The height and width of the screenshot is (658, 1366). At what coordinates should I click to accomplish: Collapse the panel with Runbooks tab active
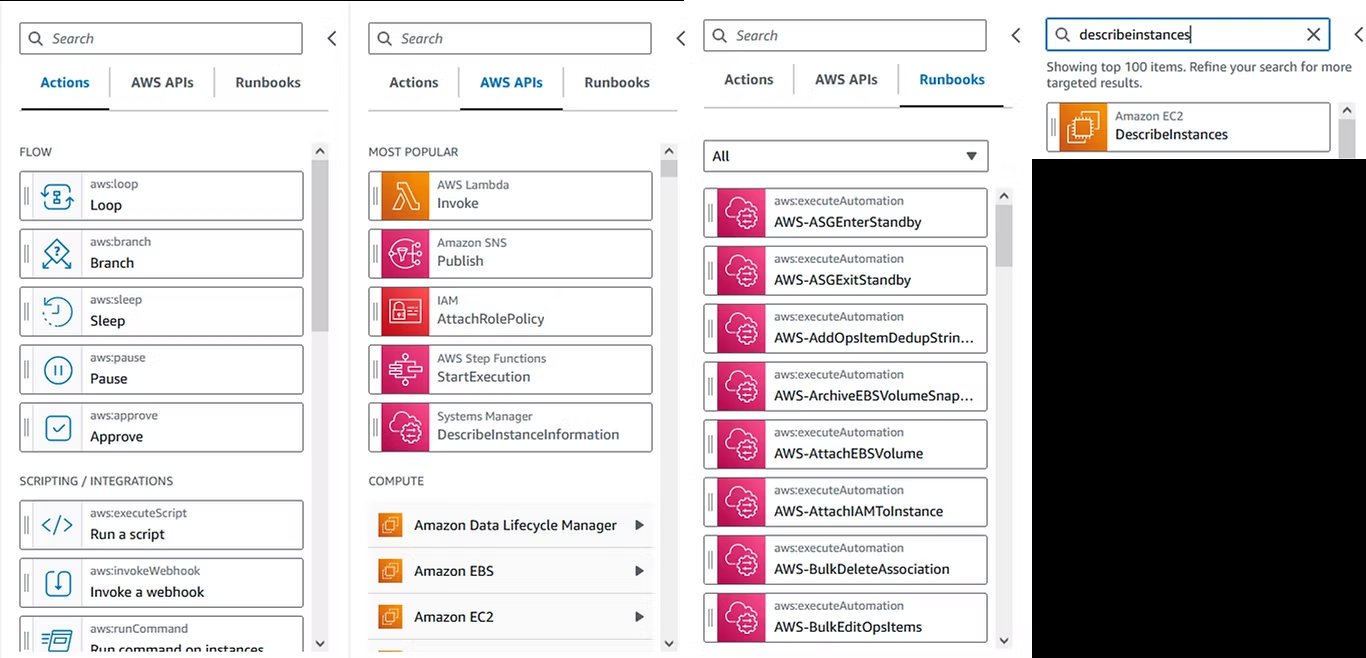click(x=1016, y=35)
